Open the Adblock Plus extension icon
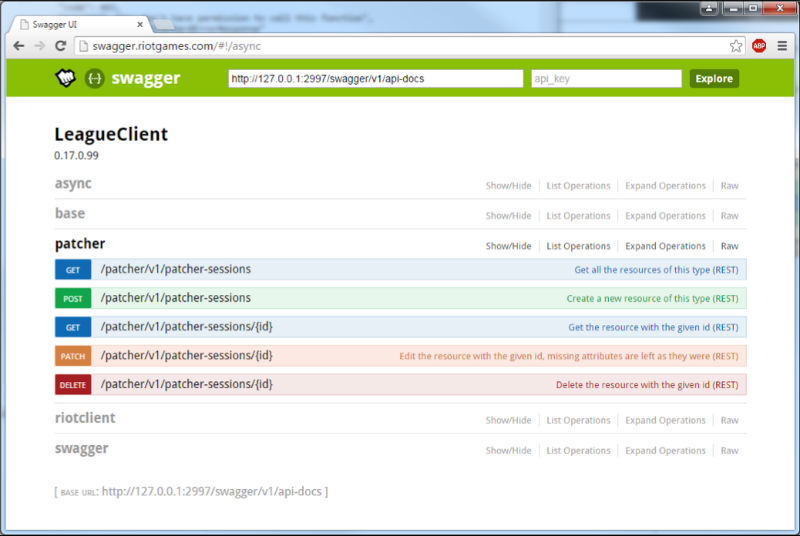The height and width of the screenshot is (536, 800). pos(759,46)
